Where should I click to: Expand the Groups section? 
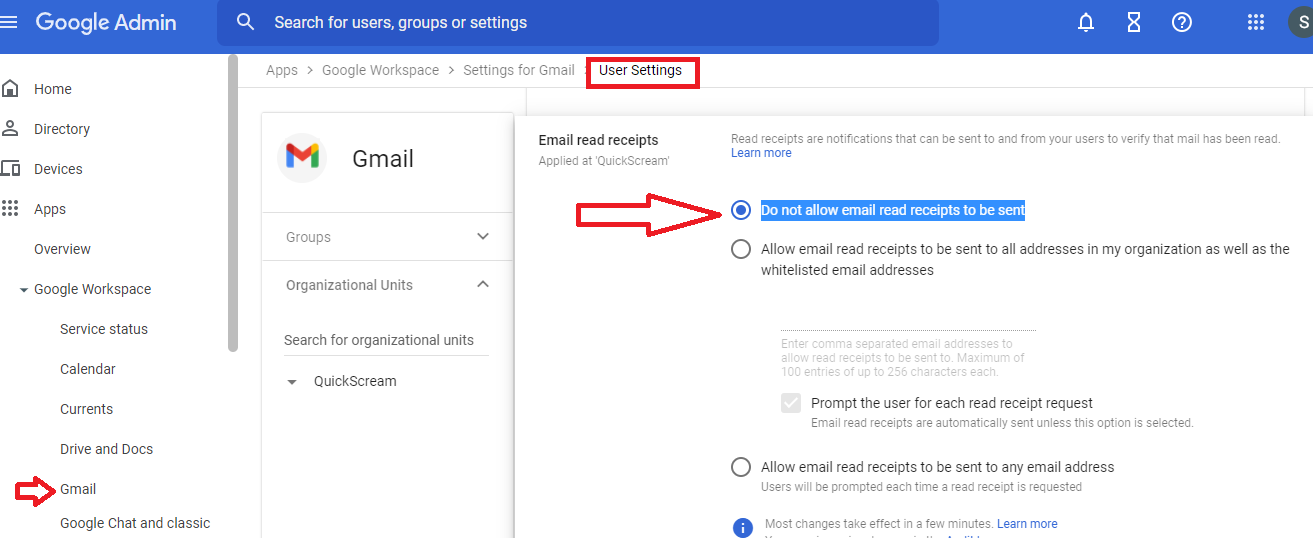(x=483, y=237)
